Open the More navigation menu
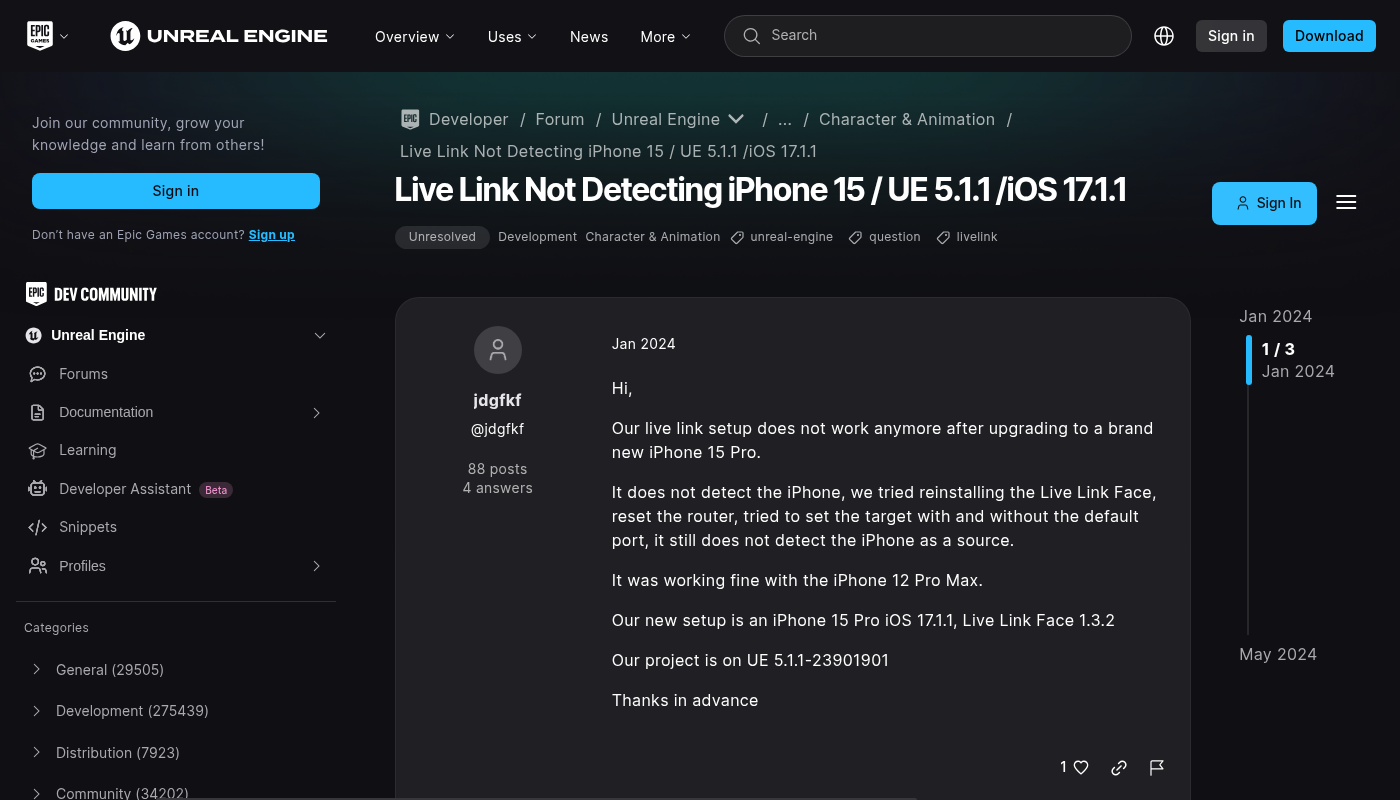 [x=665, y=37]
